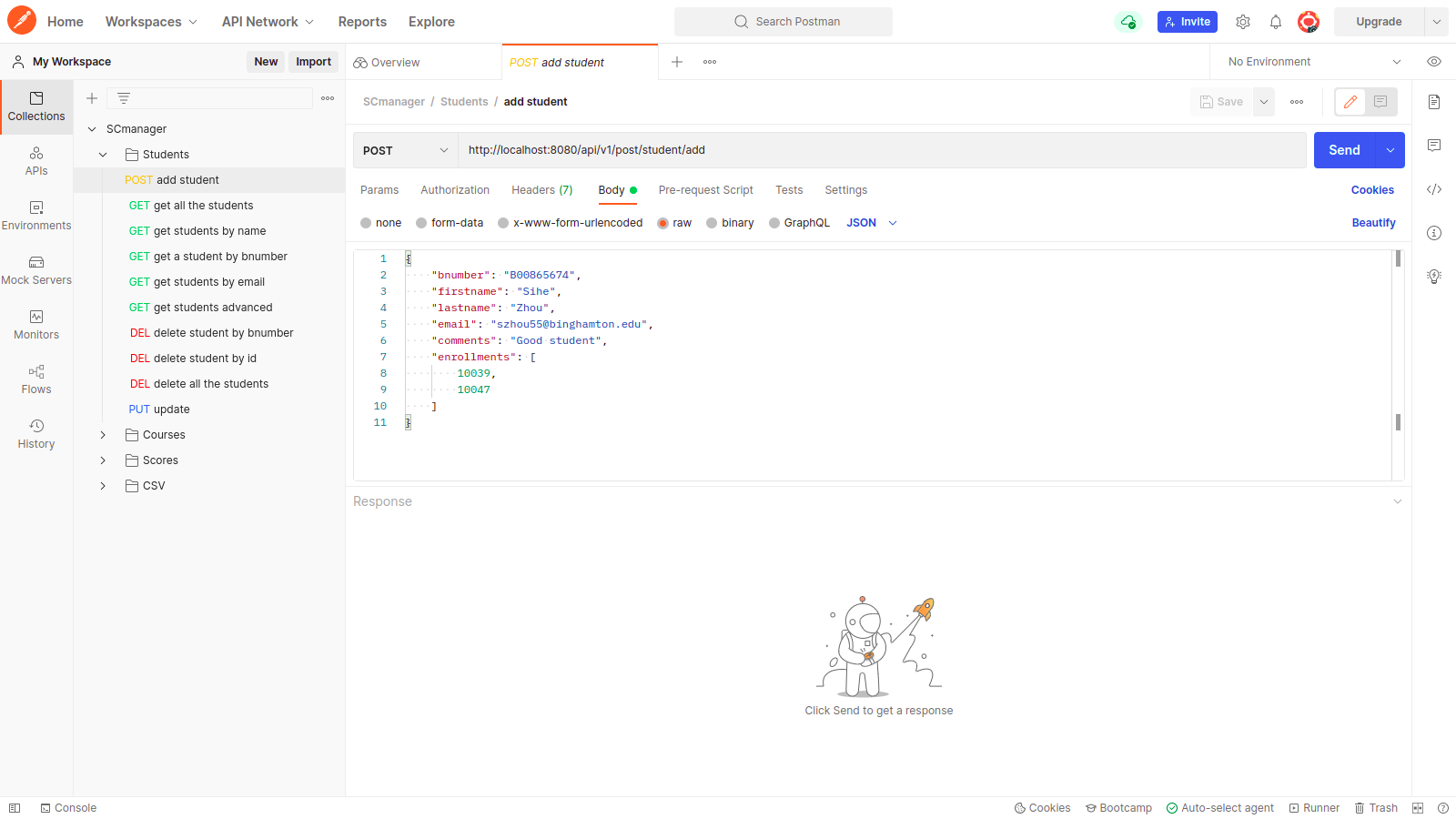Image resolution: width=1456 pixels, height=819 pixels.
Task: Click into the request URL field
Action: click(882, 150)
